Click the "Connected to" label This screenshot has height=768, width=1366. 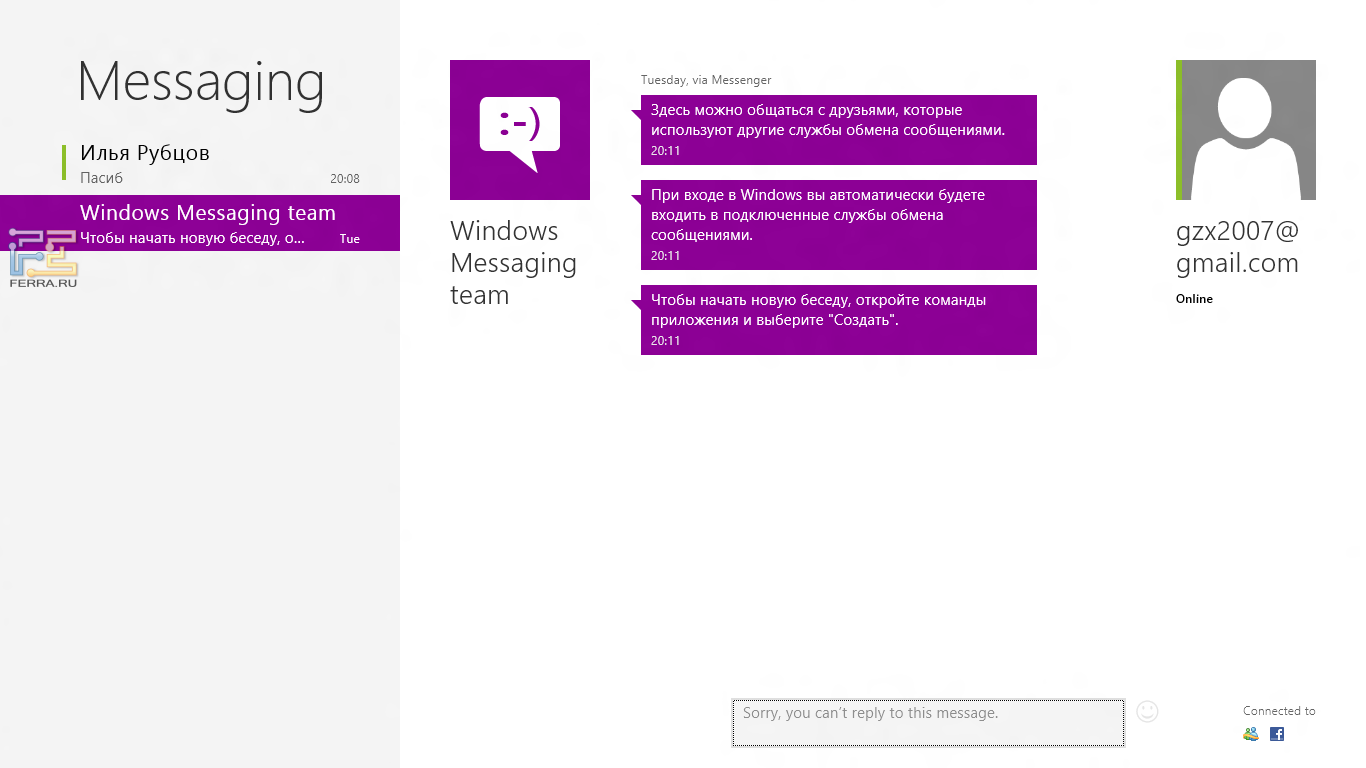[x=1278, y=711]
